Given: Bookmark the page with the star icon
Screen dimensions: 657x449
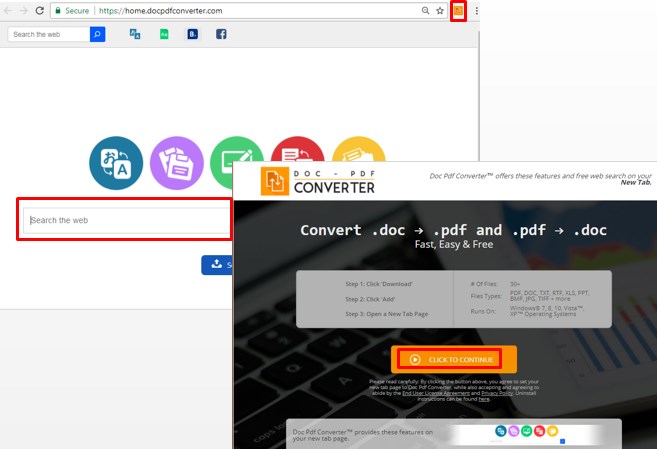Looking at the screenshot, I should click(x=440, y=10).
